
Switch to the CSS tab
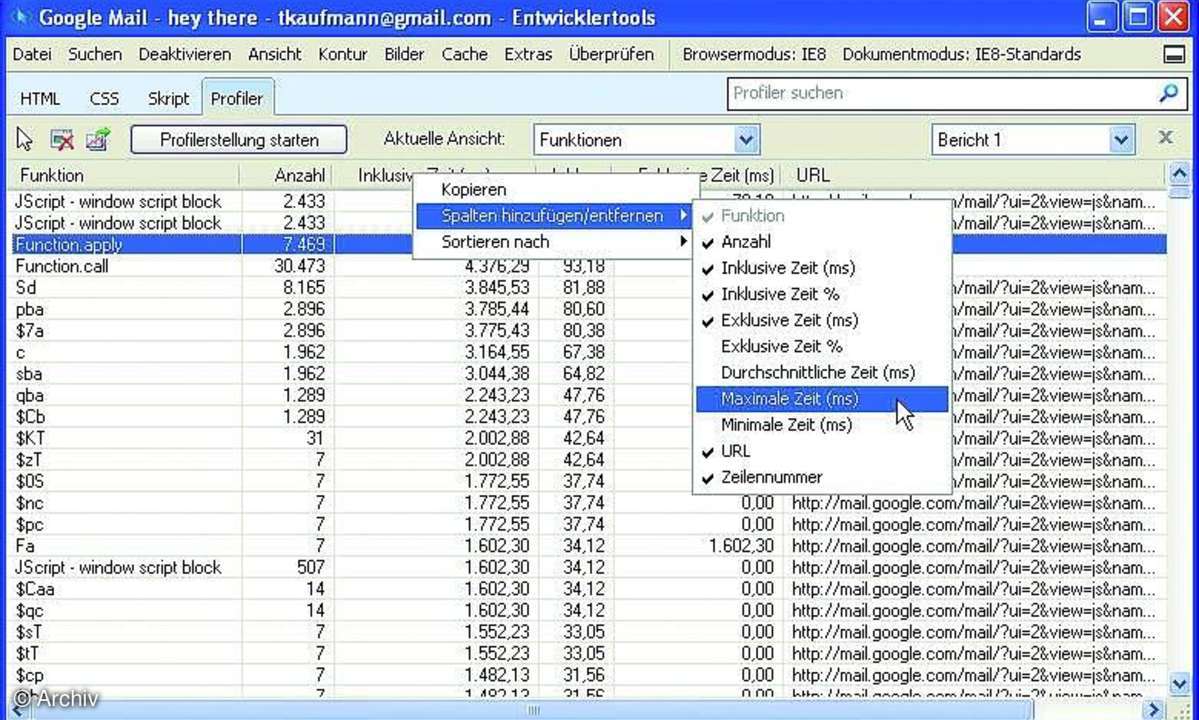(x=104, y=99)
